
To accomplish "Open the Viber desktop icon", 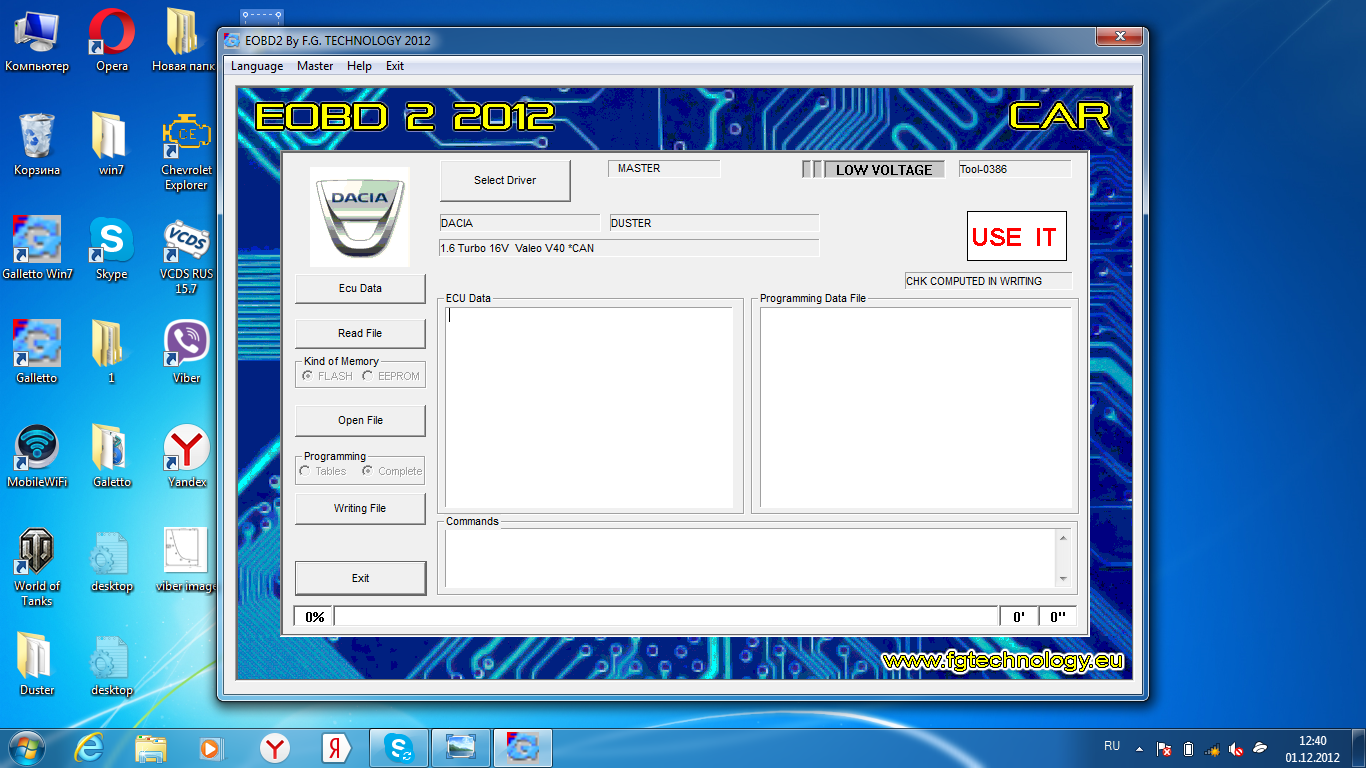I will 186,346.
